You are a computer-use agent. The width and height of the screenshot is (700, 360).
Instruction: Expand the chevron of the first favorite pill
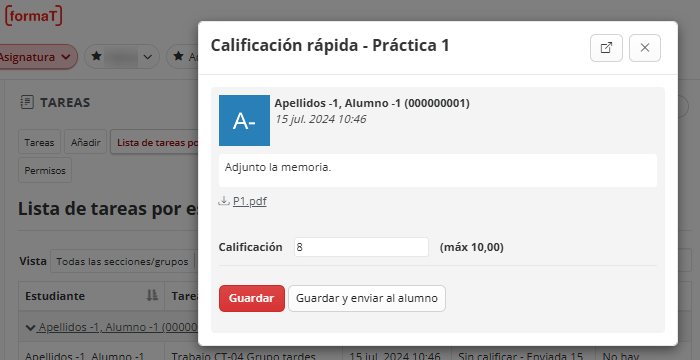pos(148,57)
